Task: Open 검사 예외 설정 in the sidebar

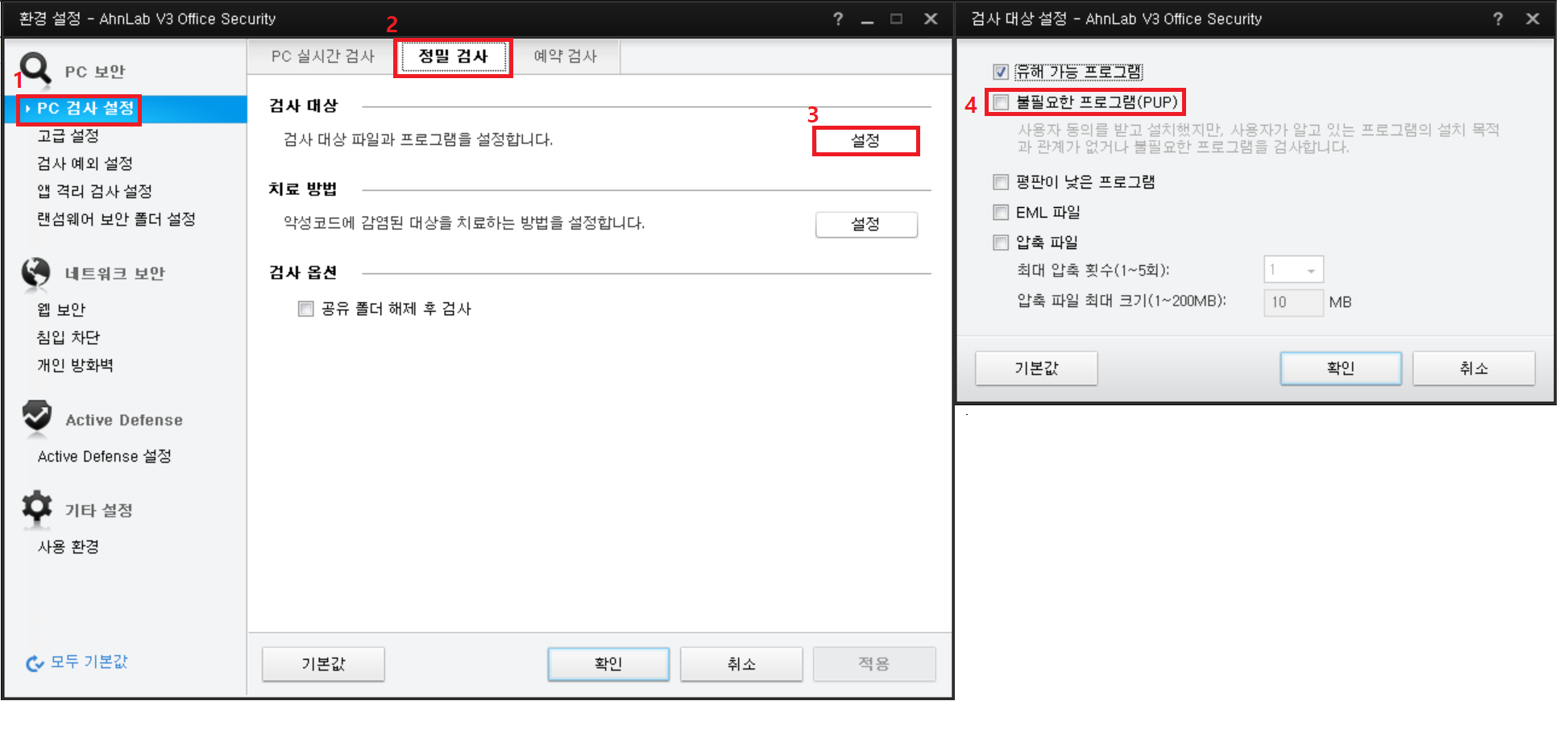Action: tap(85, 164)
